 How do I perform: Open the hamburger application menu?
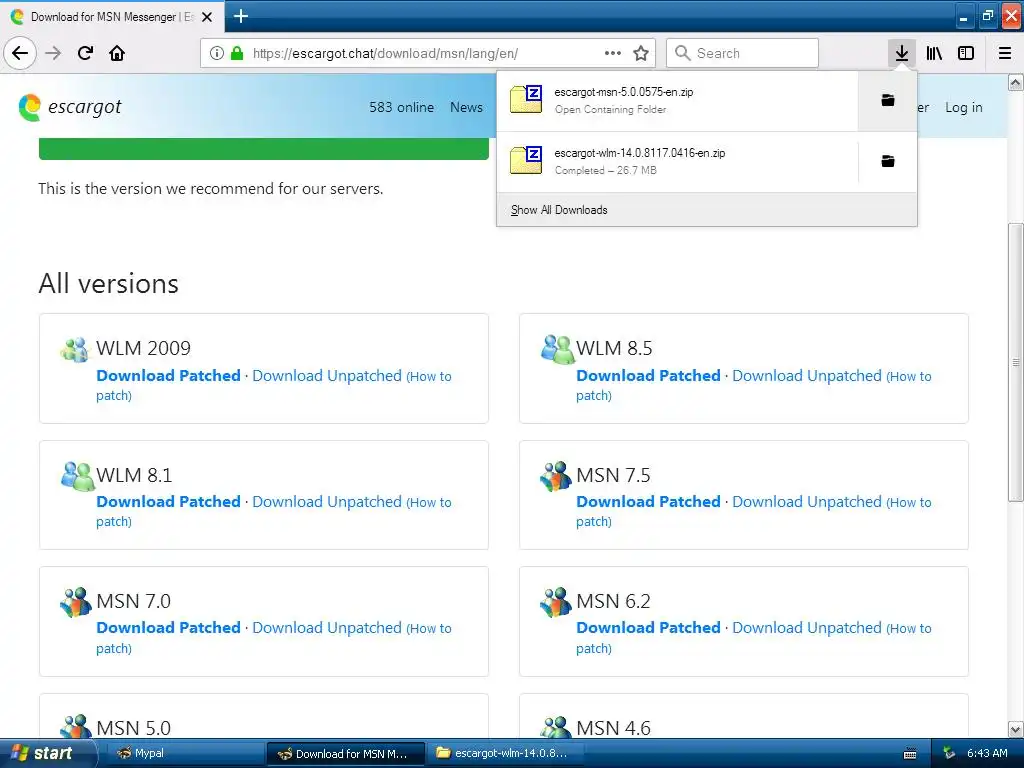[1005, 53]
